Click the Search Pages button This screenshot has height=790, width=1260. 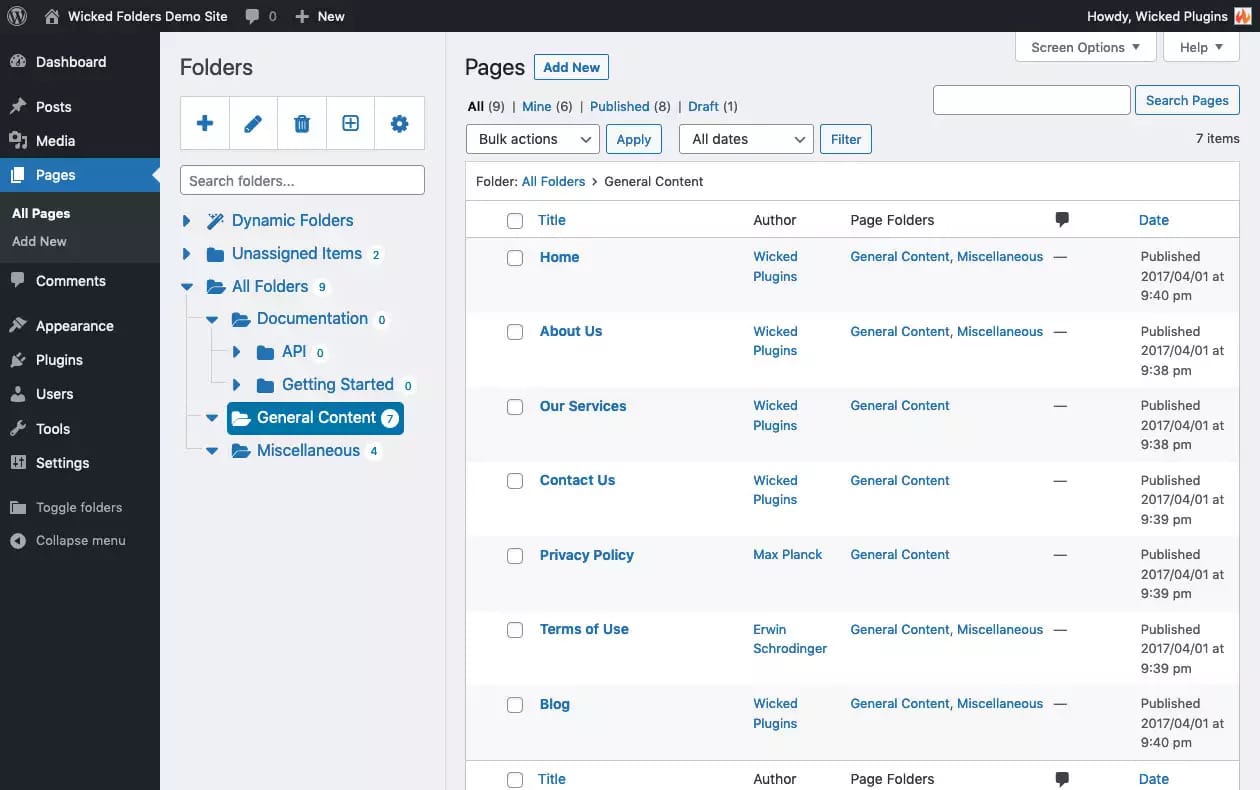click(x=1187, y=99)
